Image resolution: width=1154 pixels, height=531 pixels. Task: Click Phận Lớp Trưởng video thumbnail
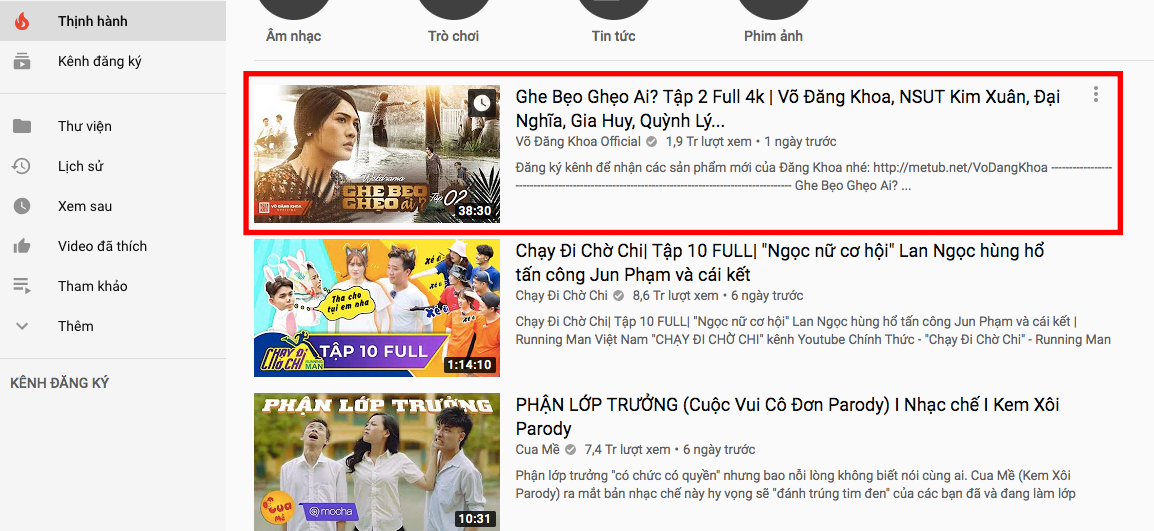point(377,462)
